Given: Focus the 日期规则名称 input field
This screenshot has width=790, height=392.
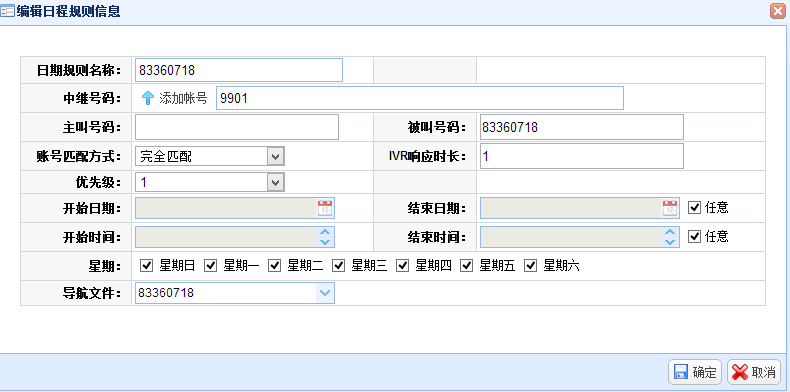Looking at the screenshot, I should point(239,71).
